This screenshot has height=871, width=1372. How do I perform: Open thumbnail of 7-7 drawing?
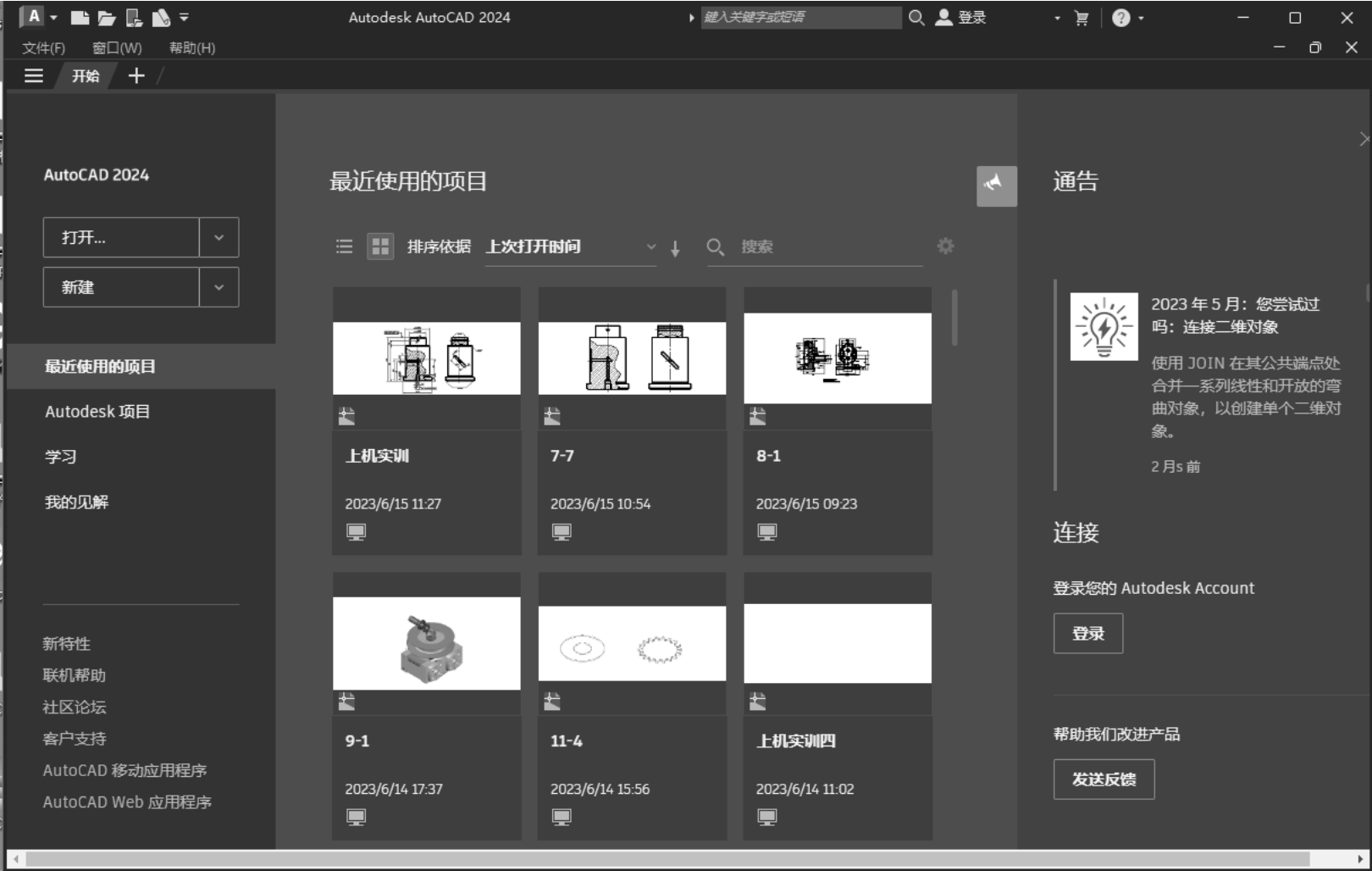pos(633,358)
